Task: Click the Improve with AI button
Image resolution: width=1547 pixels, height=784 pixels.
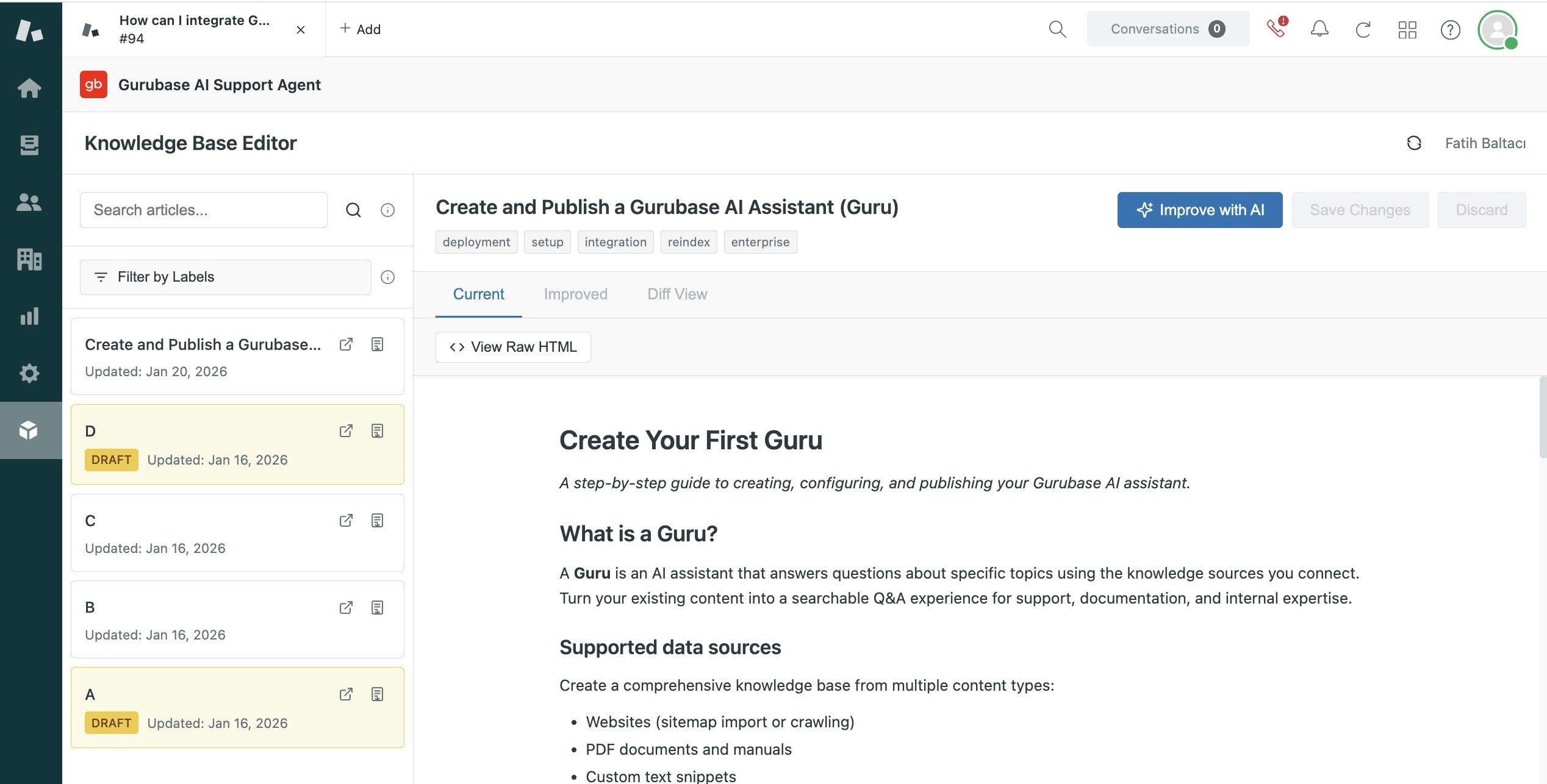Action: pos(1199,210)
